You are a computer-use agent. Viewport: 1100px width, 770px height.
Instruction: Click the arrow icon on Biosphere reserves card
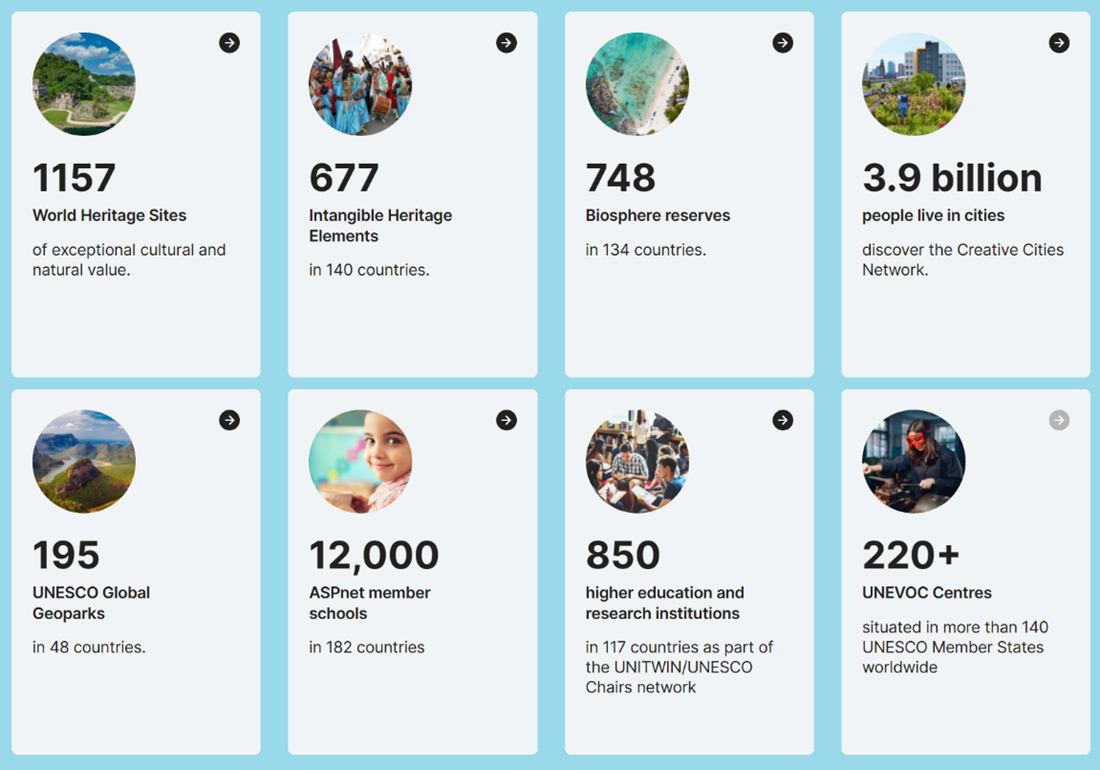coord(783,43)
